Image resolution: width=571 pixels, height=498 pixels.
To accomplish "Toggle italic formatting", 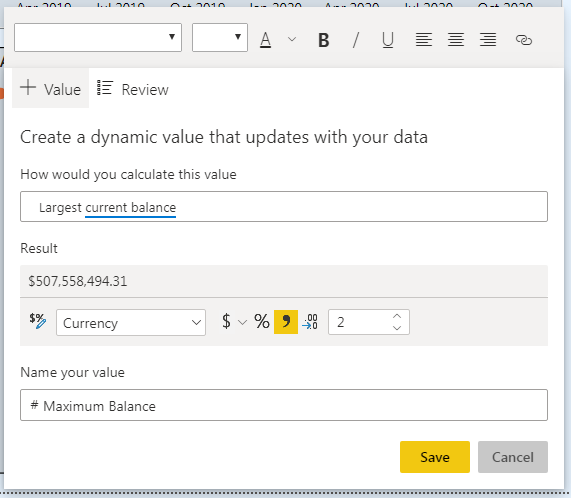I will click(x=356, y=40).
